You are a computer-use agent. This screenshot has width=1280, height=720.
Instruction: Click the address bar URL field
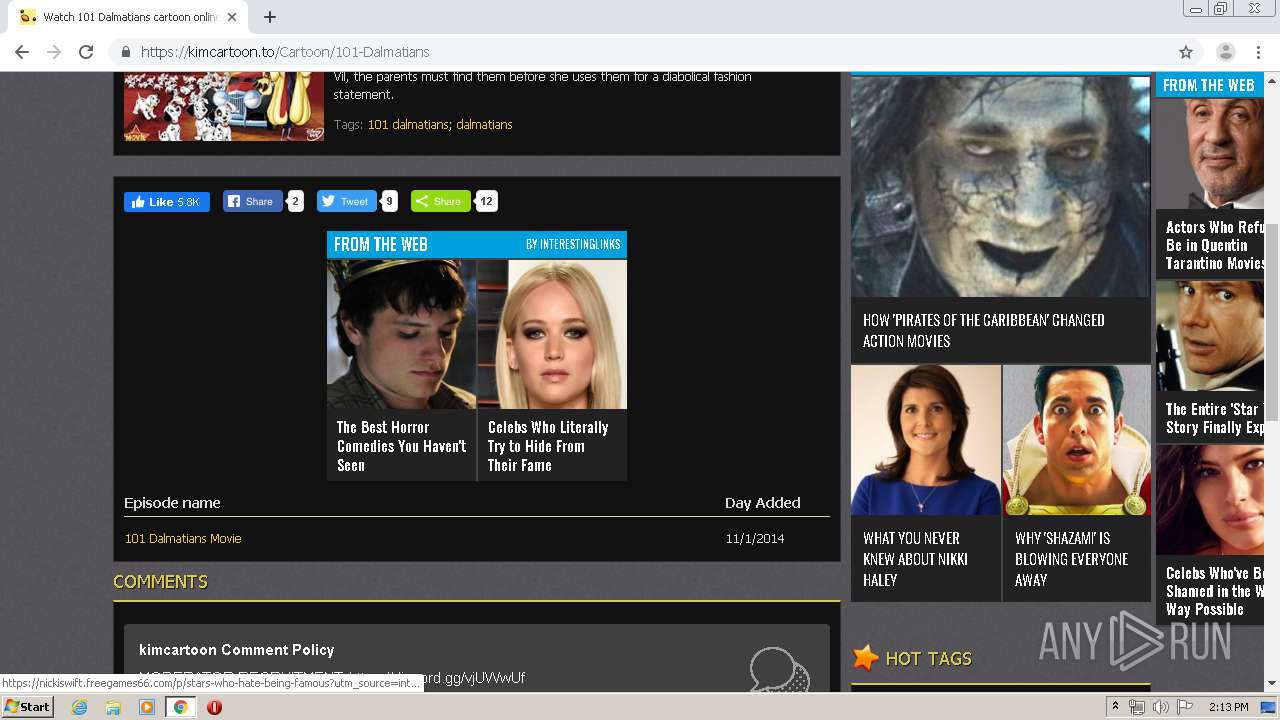pyautogui.click(x=640, y=52)
